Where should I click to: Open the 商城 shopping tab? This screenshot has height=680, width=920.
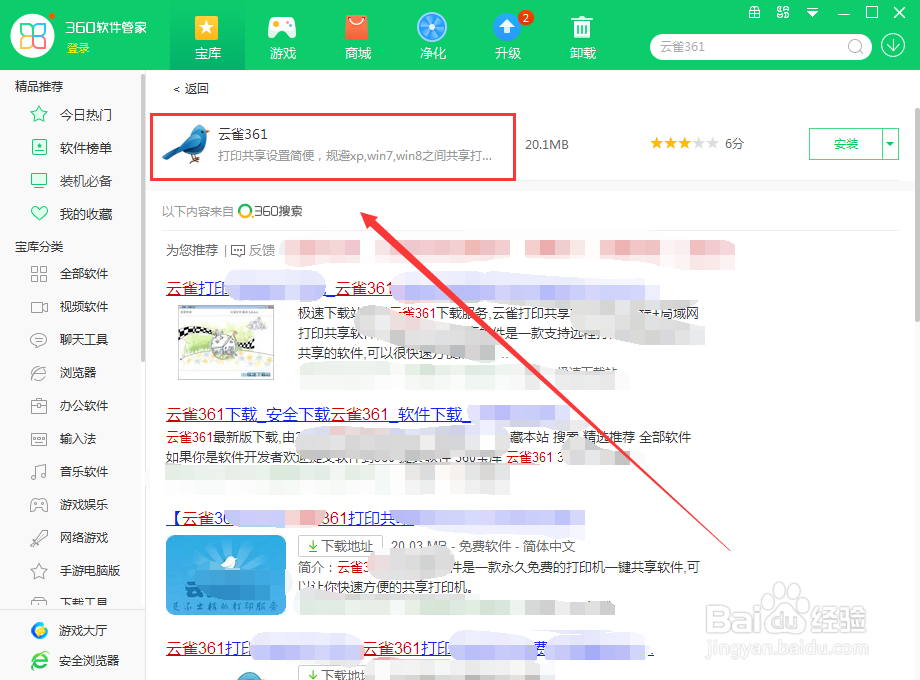tap(357, 38)
